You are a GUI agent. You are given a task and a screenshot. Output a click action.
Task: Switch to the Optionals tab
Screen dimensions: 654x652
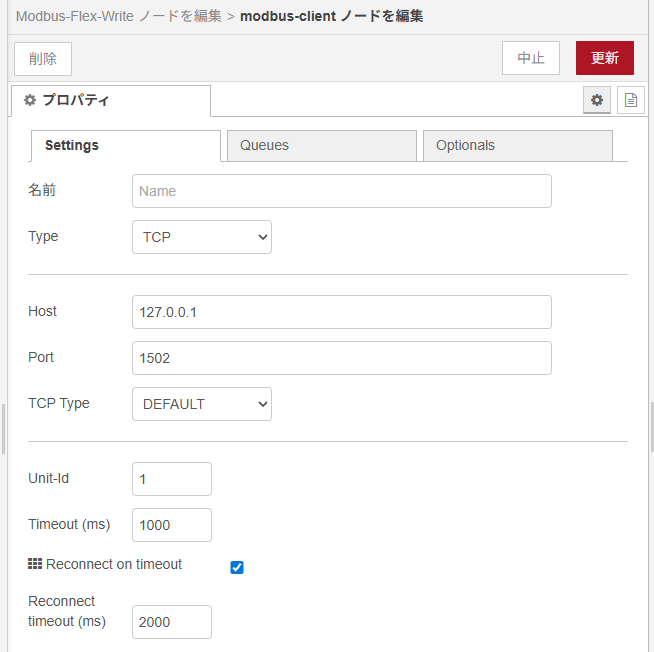(x=517, y=145)
